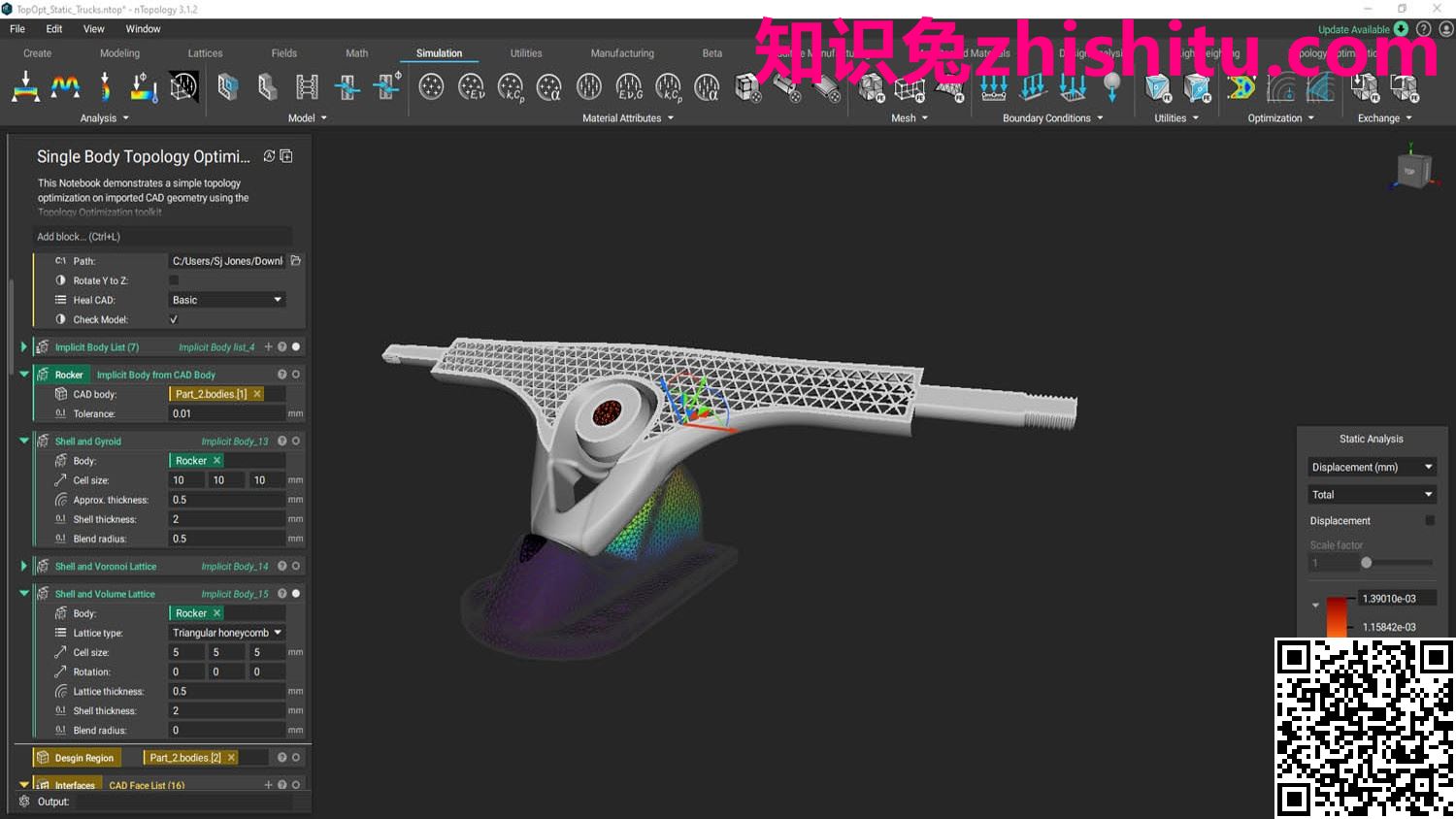The image size is (1456, 819).
Task: Click the wireframe FE volume mesh icon
Action: 910,87
